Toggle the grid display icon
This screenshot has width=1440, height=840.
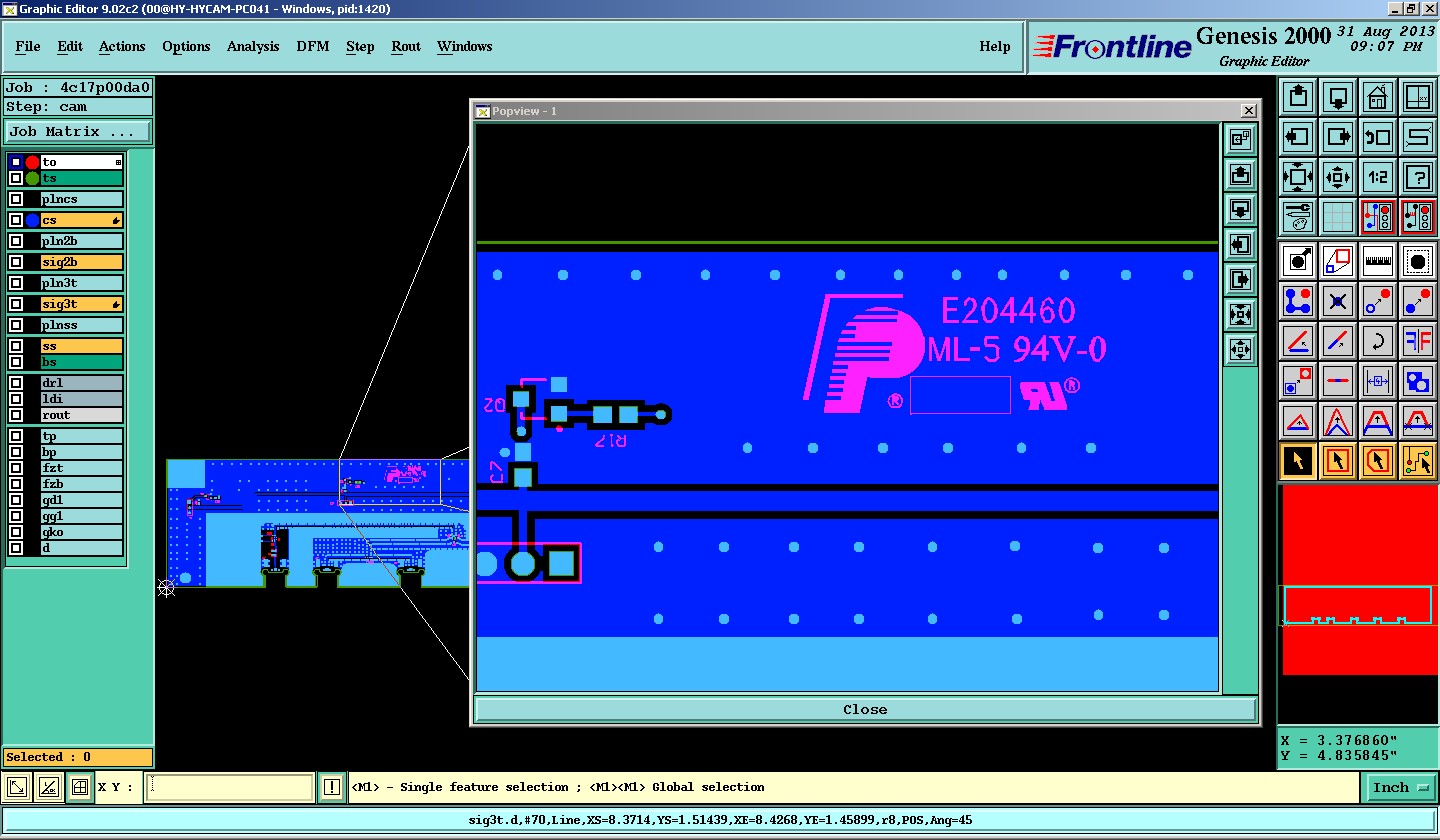[x=1338, y=216]
